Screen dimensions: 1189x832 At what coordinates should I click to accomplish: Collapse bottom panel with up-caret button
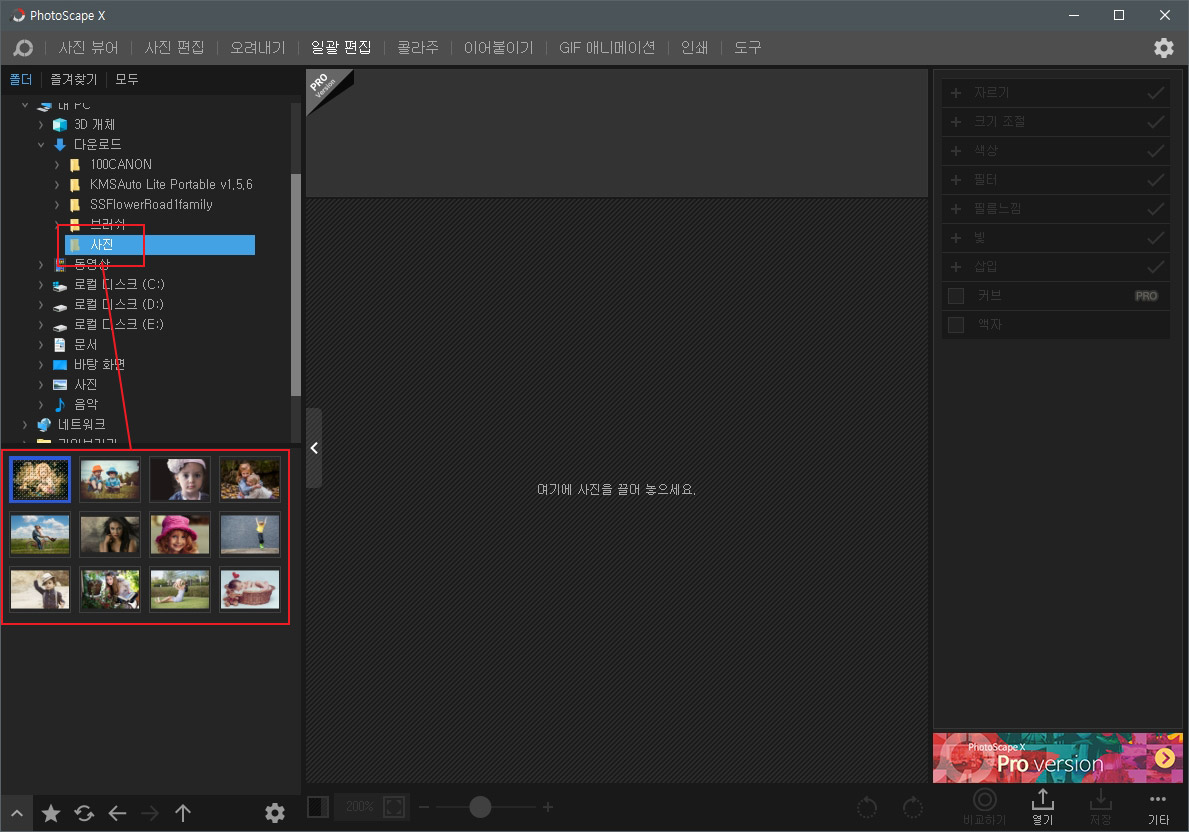[17, 813]
